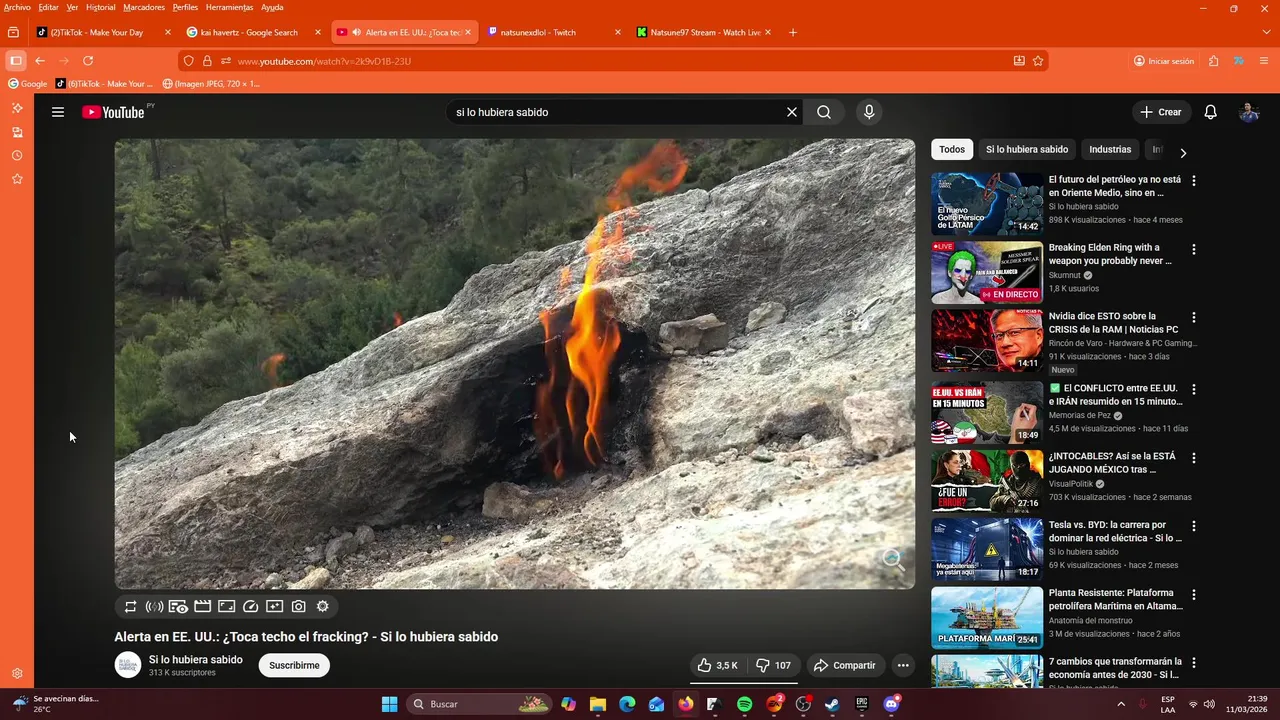Viewport: 1280px width, 720px height.
Task: Open the Extensions puzzle icon
Action: point(1214,61)
